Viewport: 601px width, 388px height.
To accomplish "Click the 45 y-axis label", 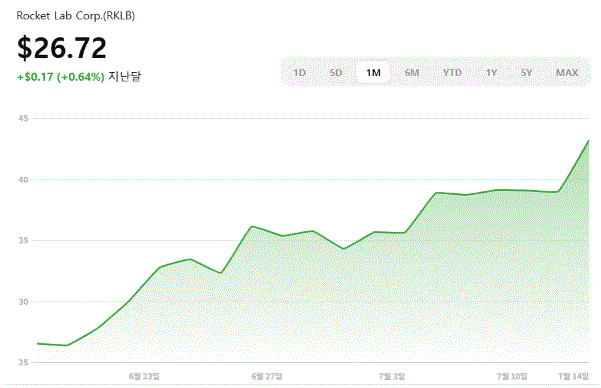I will (23, 118).
